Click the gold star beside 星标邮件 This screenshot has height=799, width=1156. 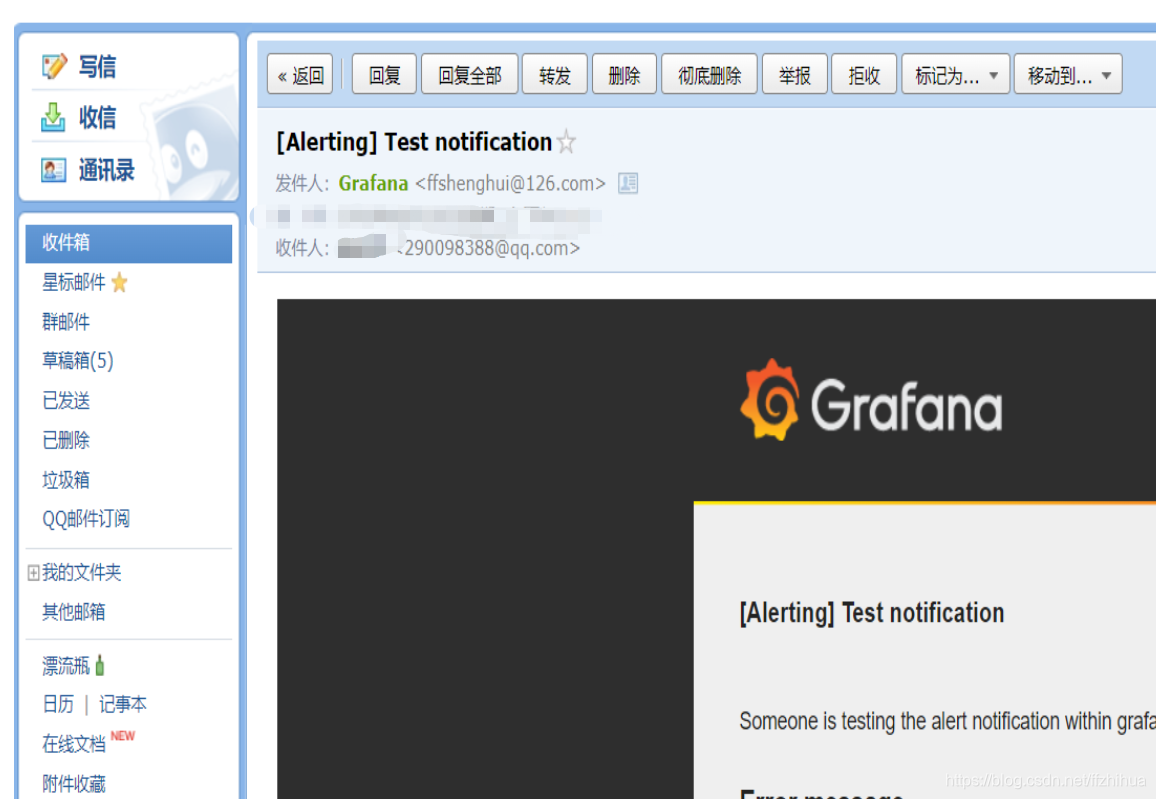(x=119, y=282)
